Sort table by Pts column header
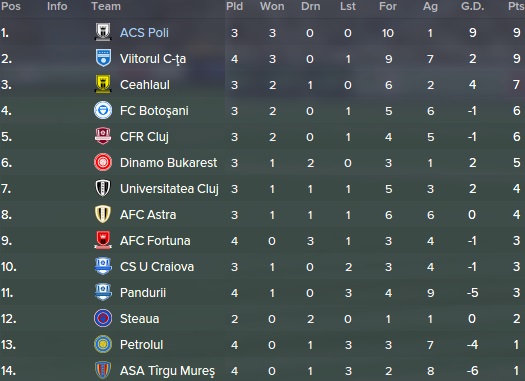Image resolution: width=525 pixels, height=381 pixels. [516, 6]
